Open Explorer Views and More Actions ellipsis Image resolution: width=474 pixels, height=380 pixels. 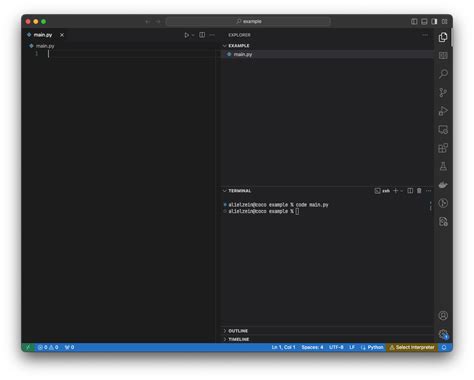tap(425, 35)
